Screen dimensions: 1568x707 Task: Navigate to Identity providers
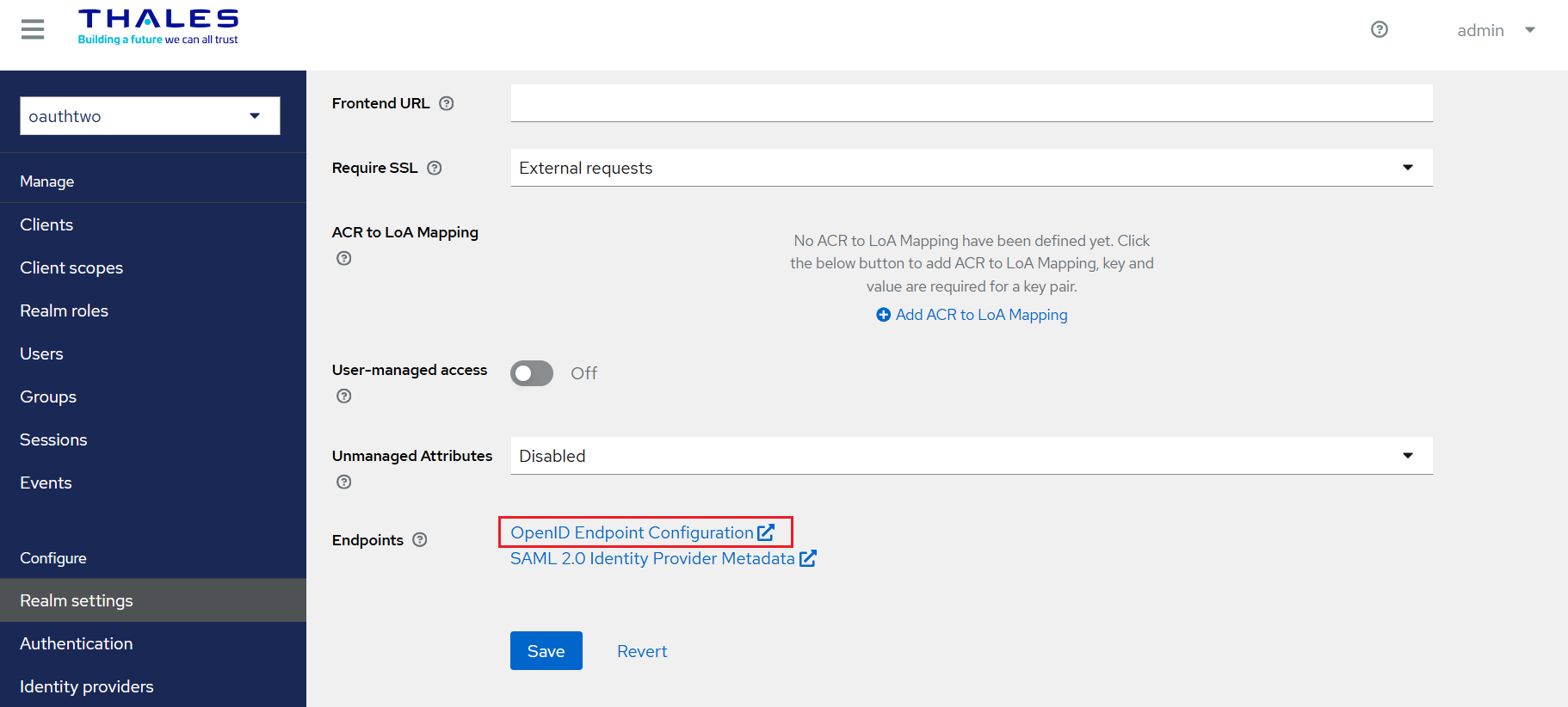[x=87, y=686]
